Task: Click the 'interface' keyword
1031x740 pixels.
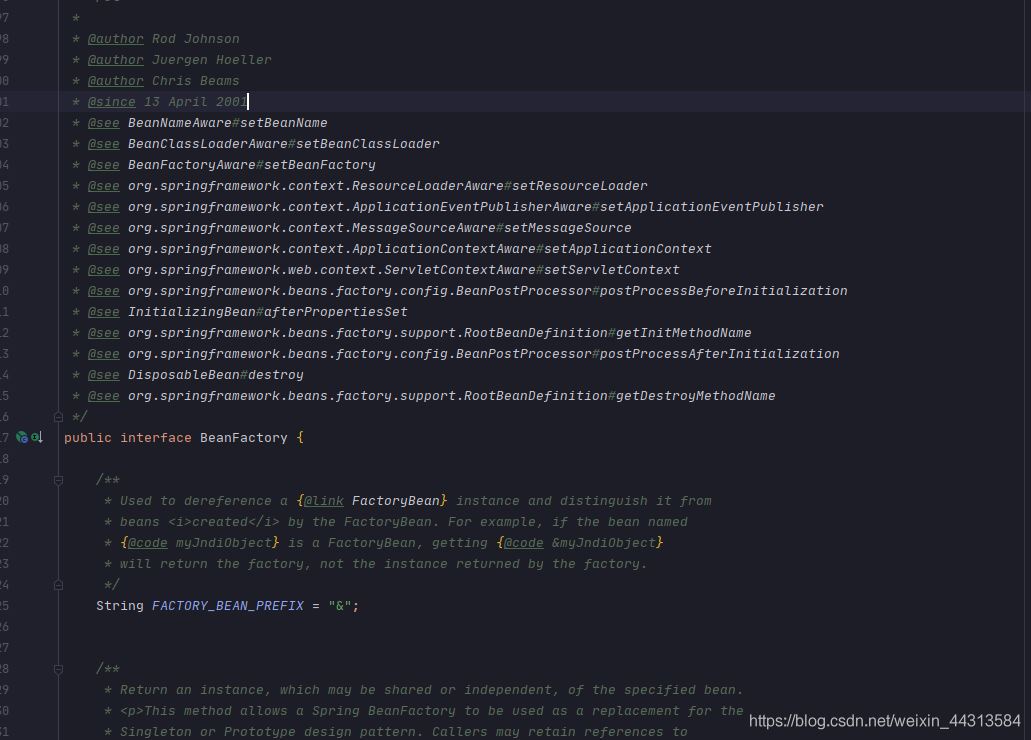Action: (x=156, y=438)
